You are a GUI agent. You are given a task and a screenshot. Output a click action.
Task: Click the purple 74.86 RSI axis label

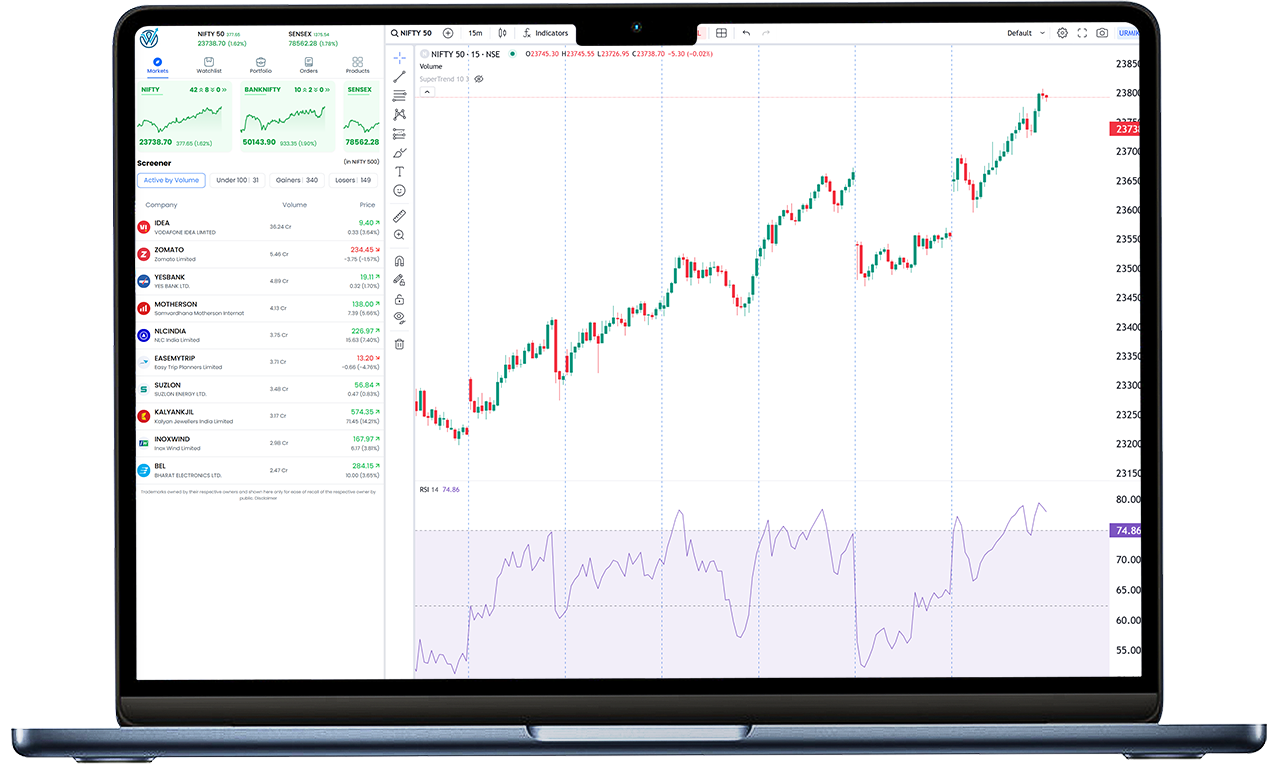coord(1125,531)
